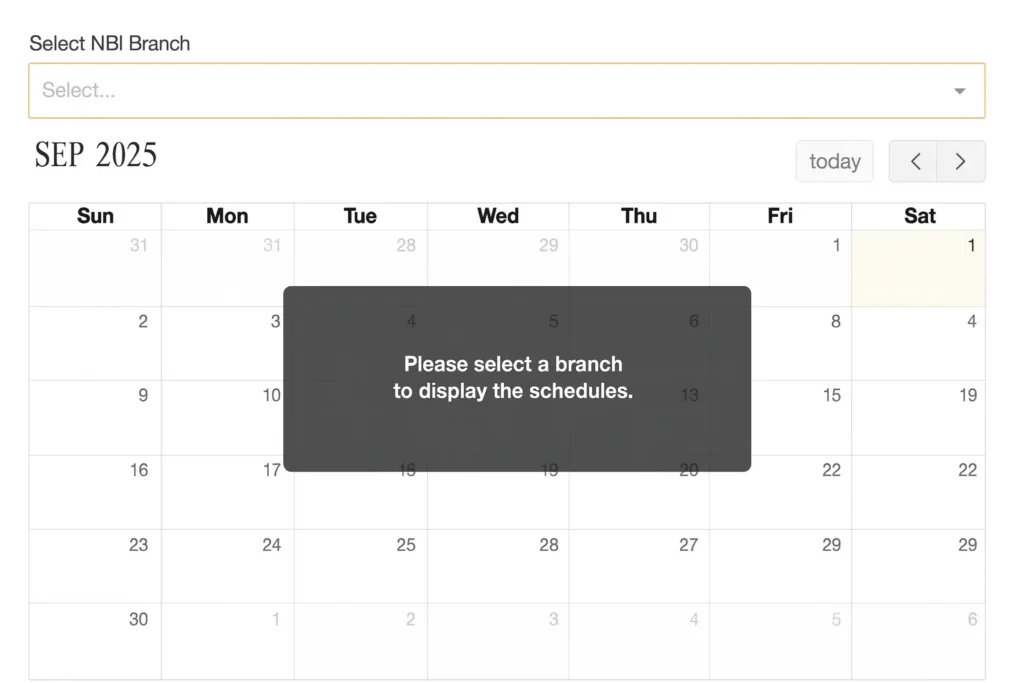
Task: Select the Sunday cell numbered 30
Action: 95,641
